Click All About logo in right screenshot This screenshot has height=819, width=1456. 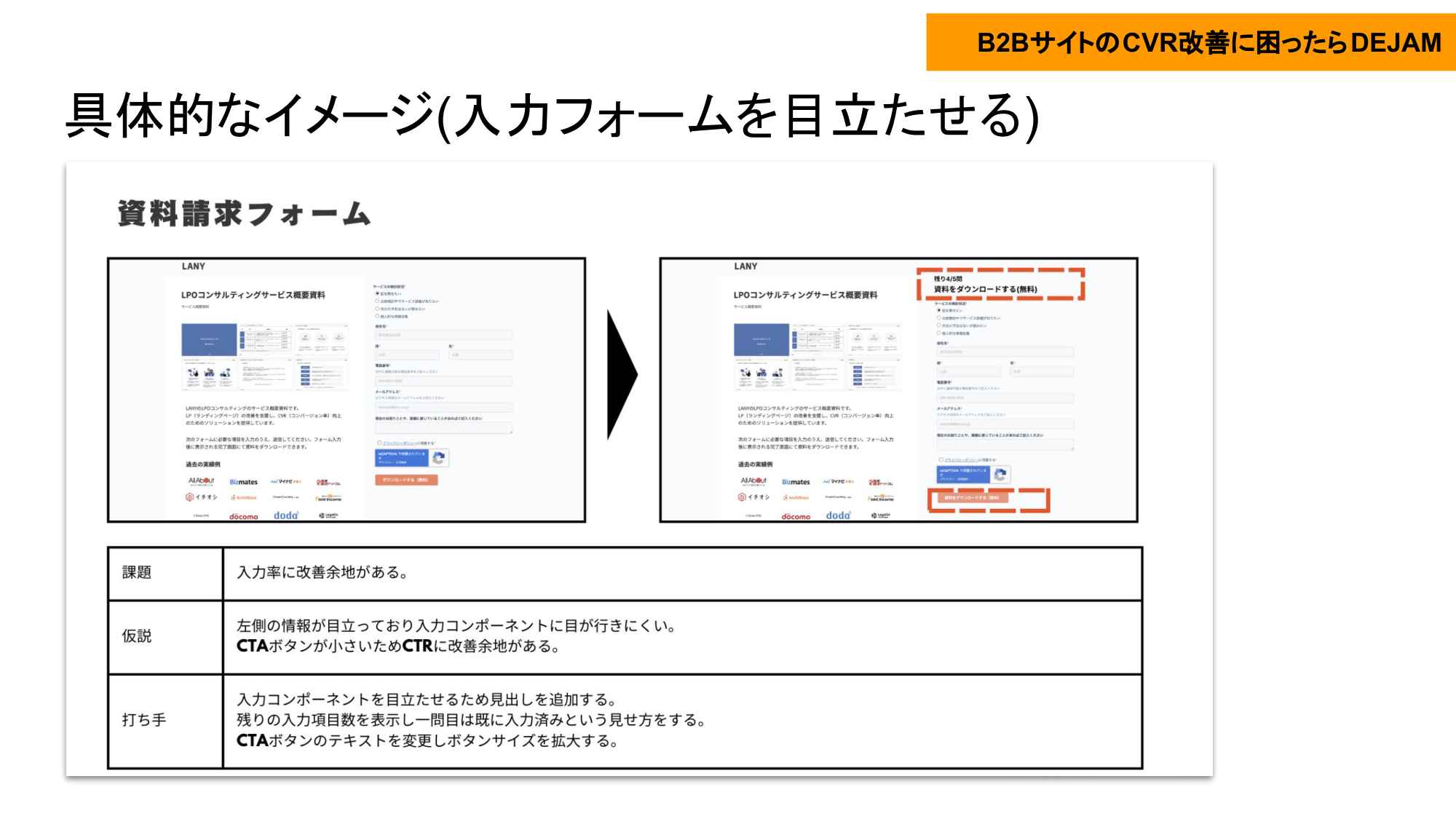(x=753, y=480)
